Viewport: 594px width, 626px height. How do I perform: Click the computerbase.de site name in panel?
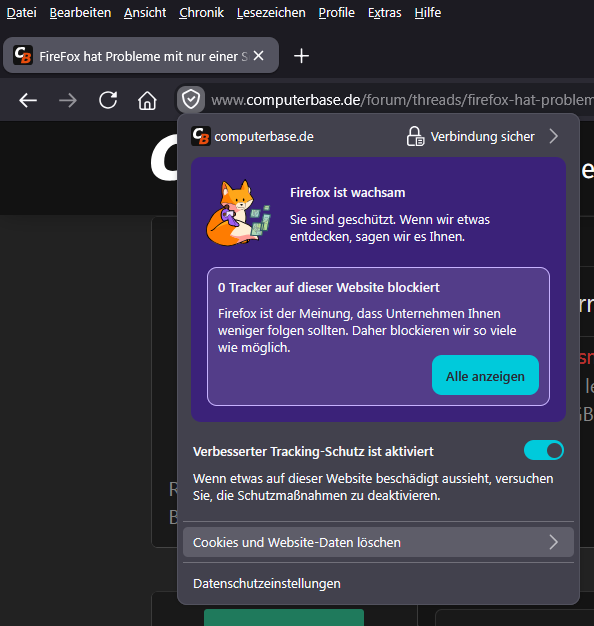pos(264,137)
